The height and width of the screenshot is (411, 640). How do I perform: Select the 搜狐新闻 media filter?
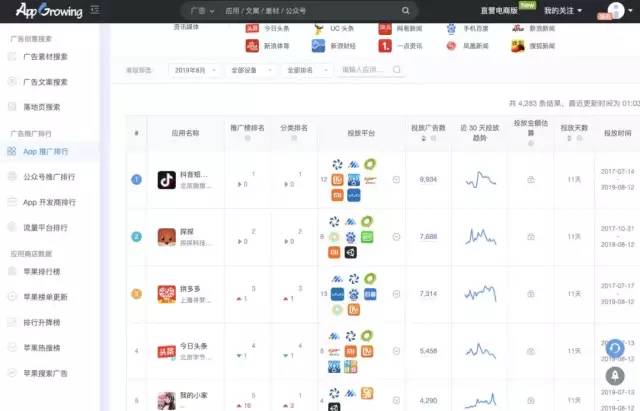point(533,46)
